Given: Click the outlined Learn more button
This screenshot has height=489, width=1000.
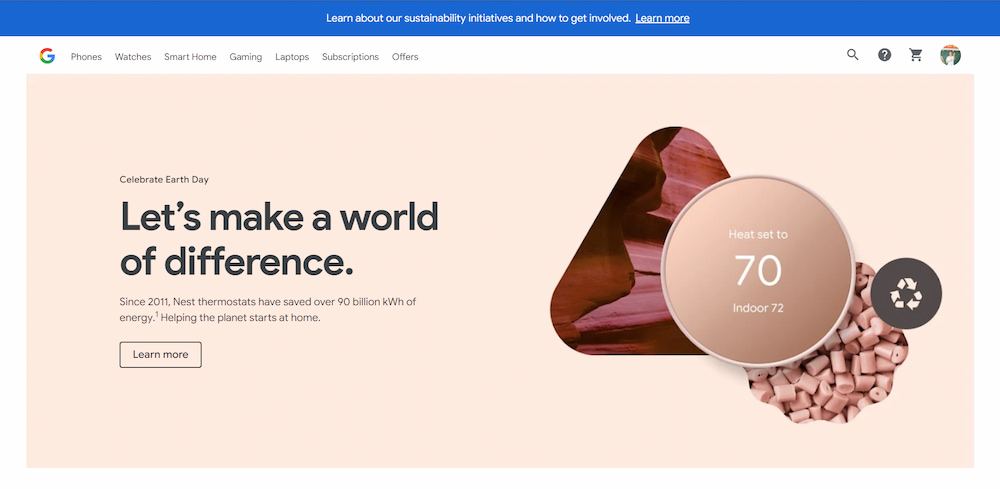Looking at the screenshot, I should (160, 354).
